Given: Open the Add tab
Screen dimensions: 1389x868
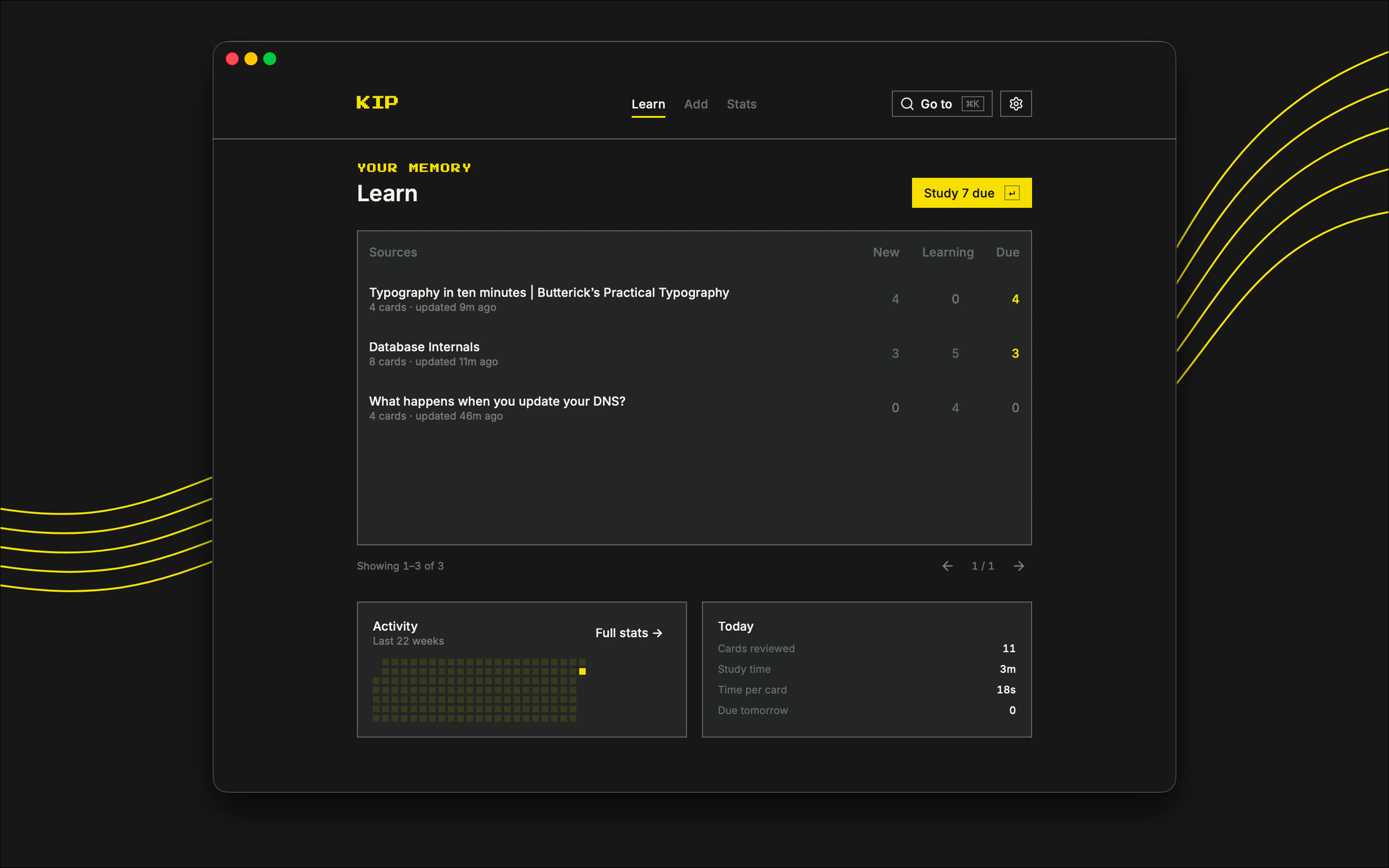Looking at the screenshot, I should point(696,104).
